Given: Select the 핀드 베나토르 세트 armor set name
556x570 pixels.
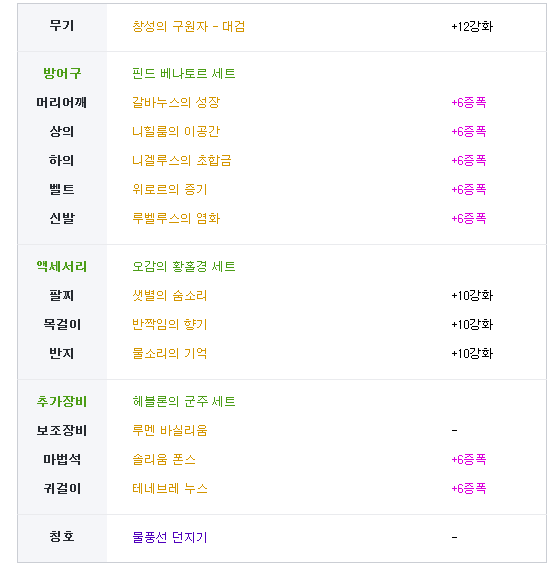Looking at the screenshot, I should click(x=184, y=74).
